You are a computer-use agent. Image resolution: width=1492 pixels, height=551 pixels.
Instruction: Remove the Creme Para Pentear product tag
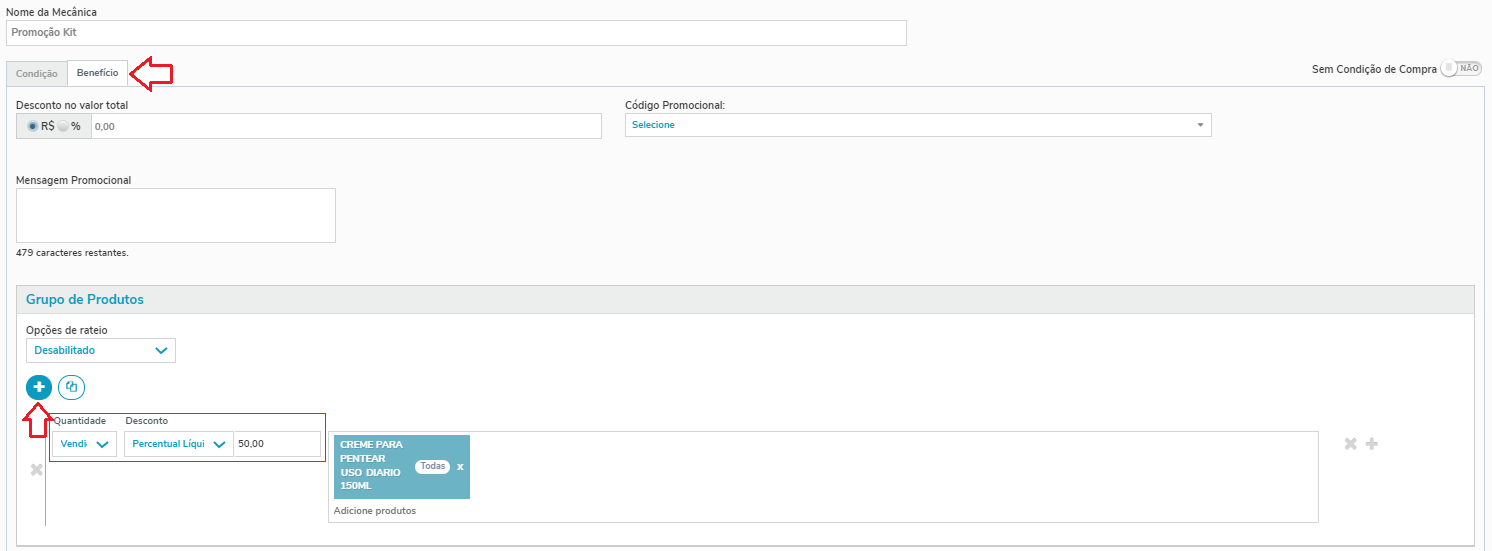tap(460, 467)
